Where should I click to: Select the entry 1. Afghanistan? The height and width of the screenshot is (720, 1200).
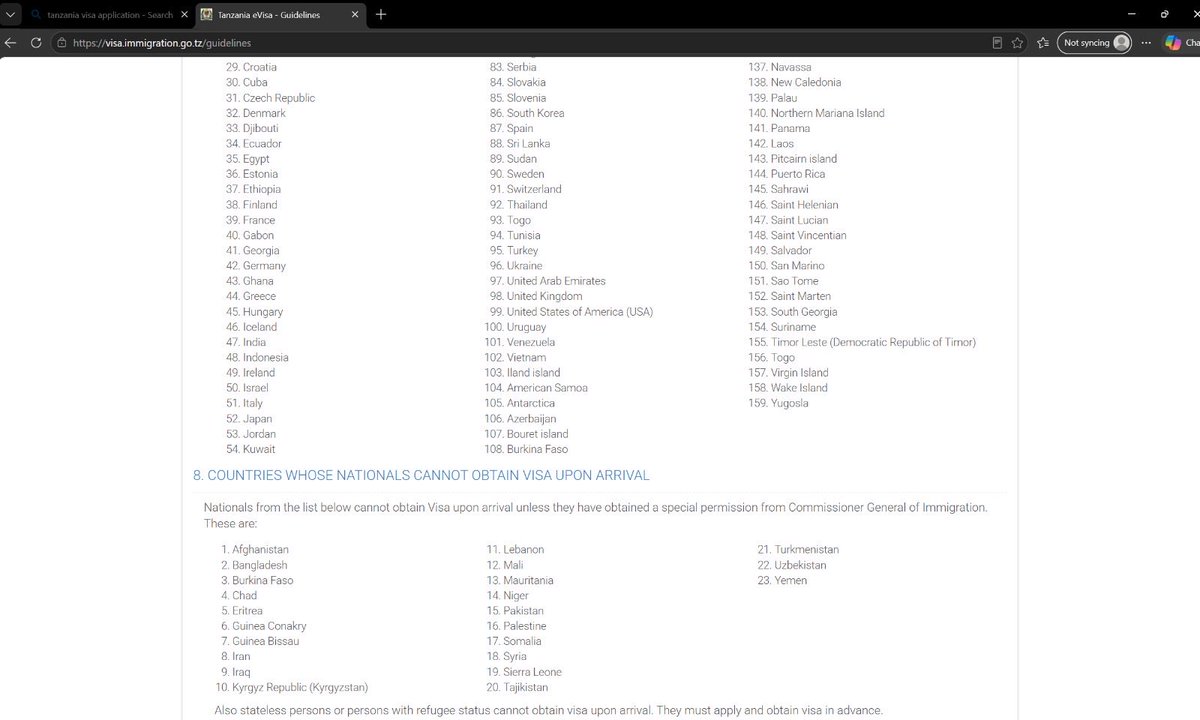pyautogui.click(x=255, y=550)
